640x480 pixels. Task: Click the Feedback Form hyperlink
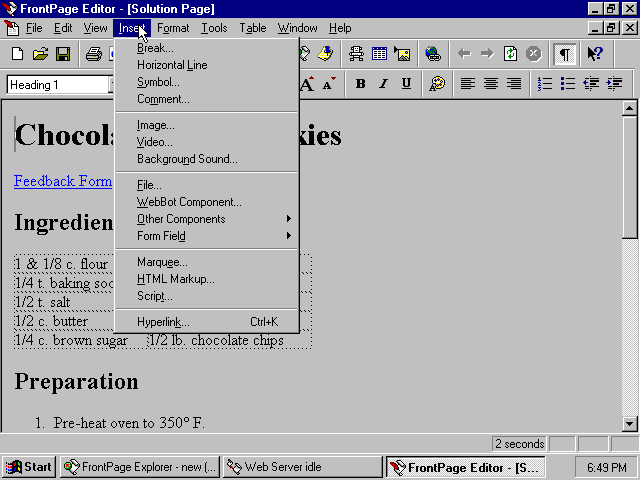coord(63,181)
